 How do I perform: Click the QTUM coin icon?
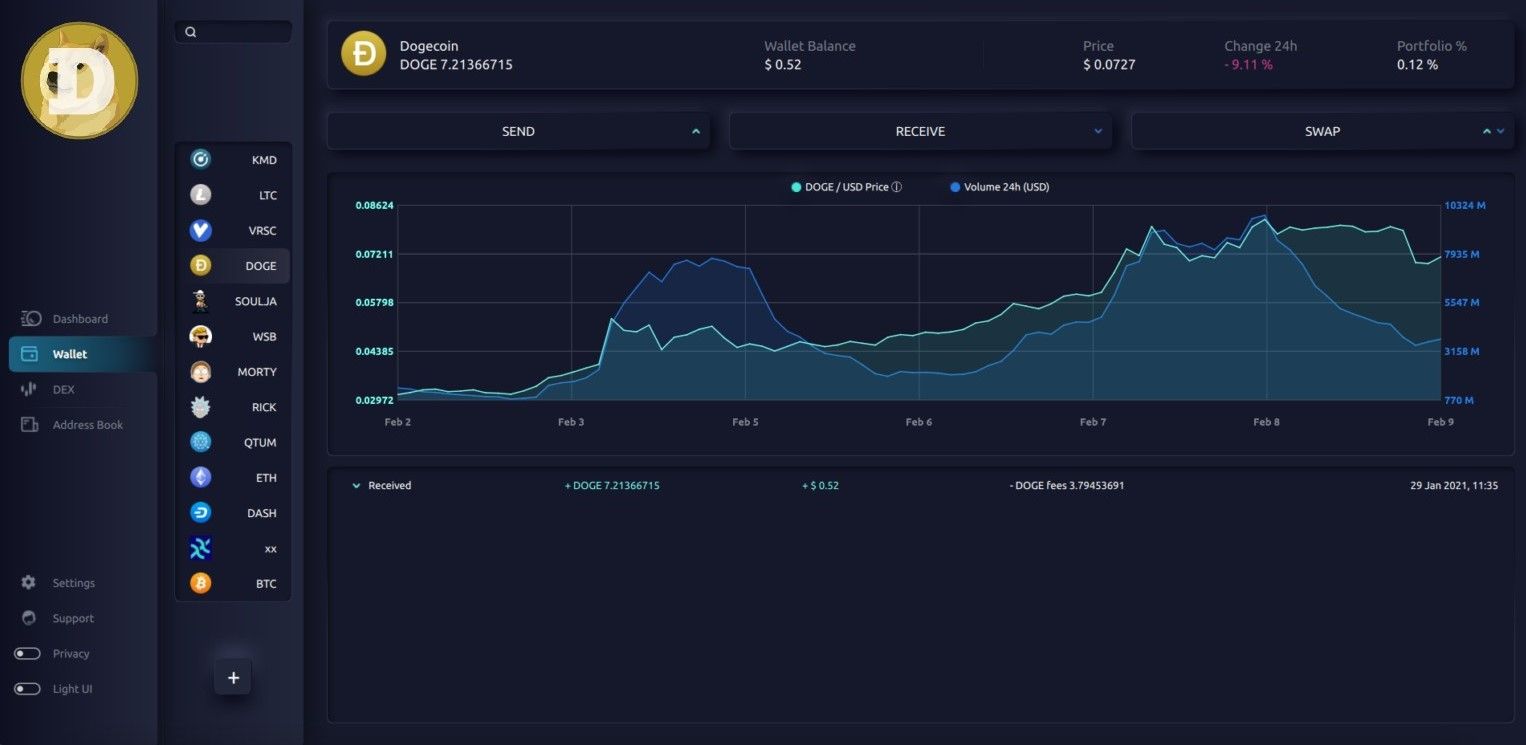pos(201,442)
